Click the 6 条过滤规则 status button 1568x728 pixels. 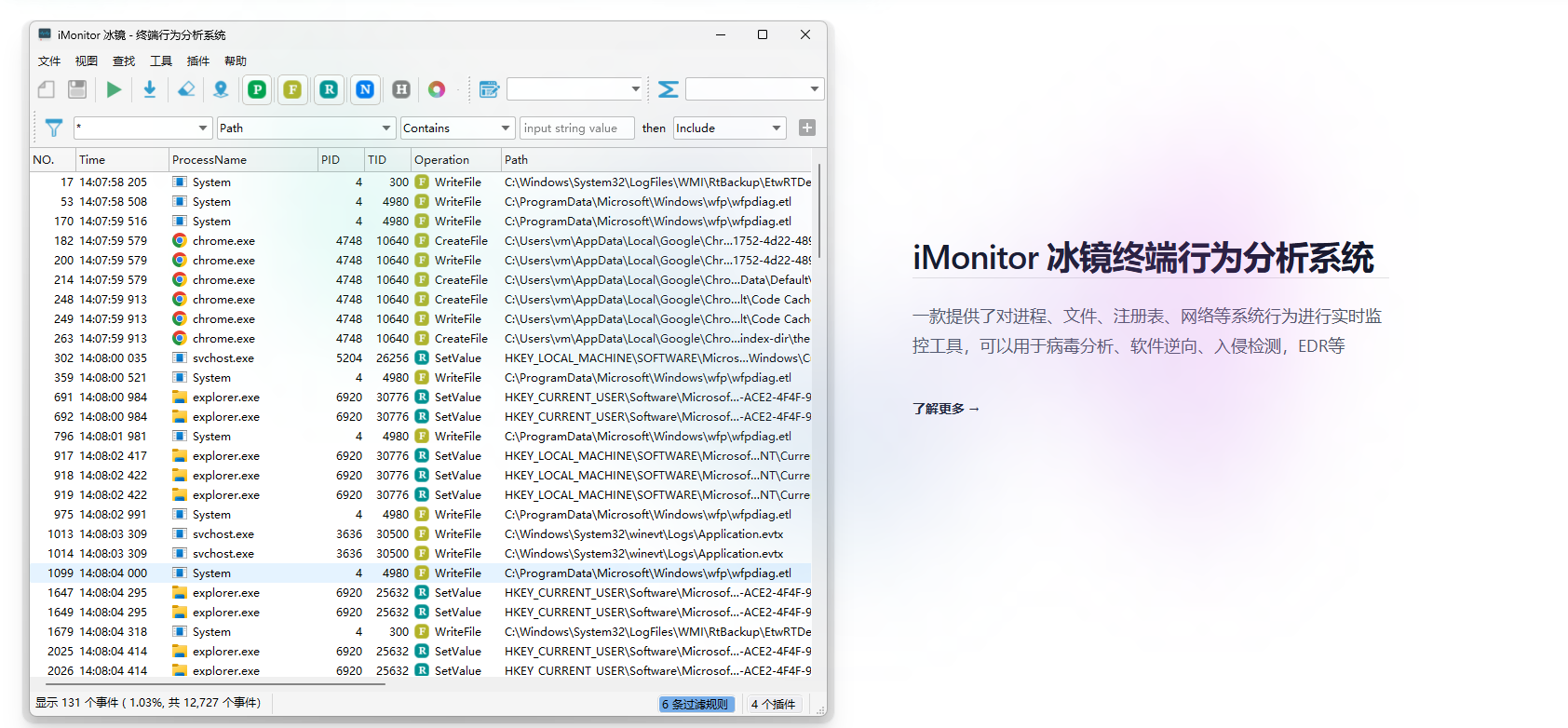tap(696, 704)
